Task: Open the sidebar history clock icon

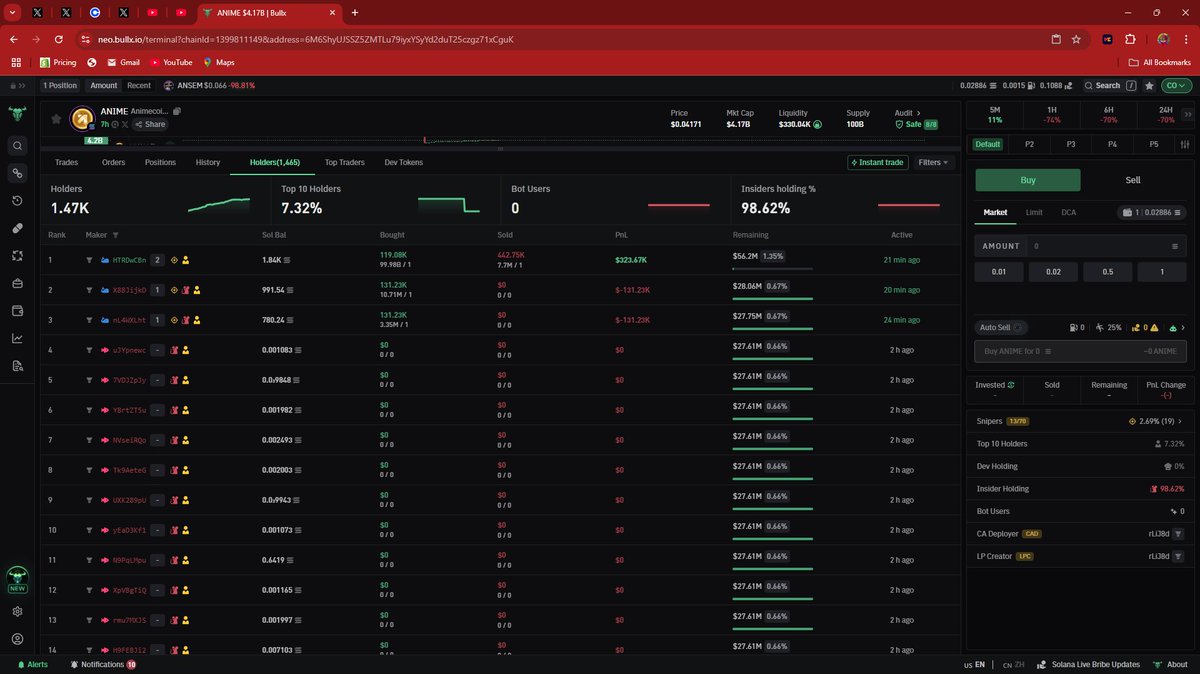Action: coord(17,201)
